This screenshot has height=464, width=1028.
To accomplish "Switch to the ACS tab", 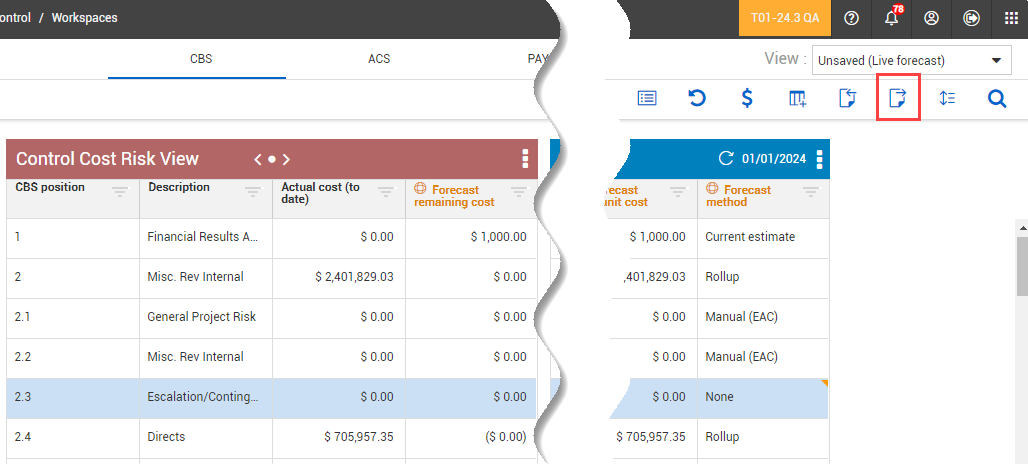I will tap(379, 59).
